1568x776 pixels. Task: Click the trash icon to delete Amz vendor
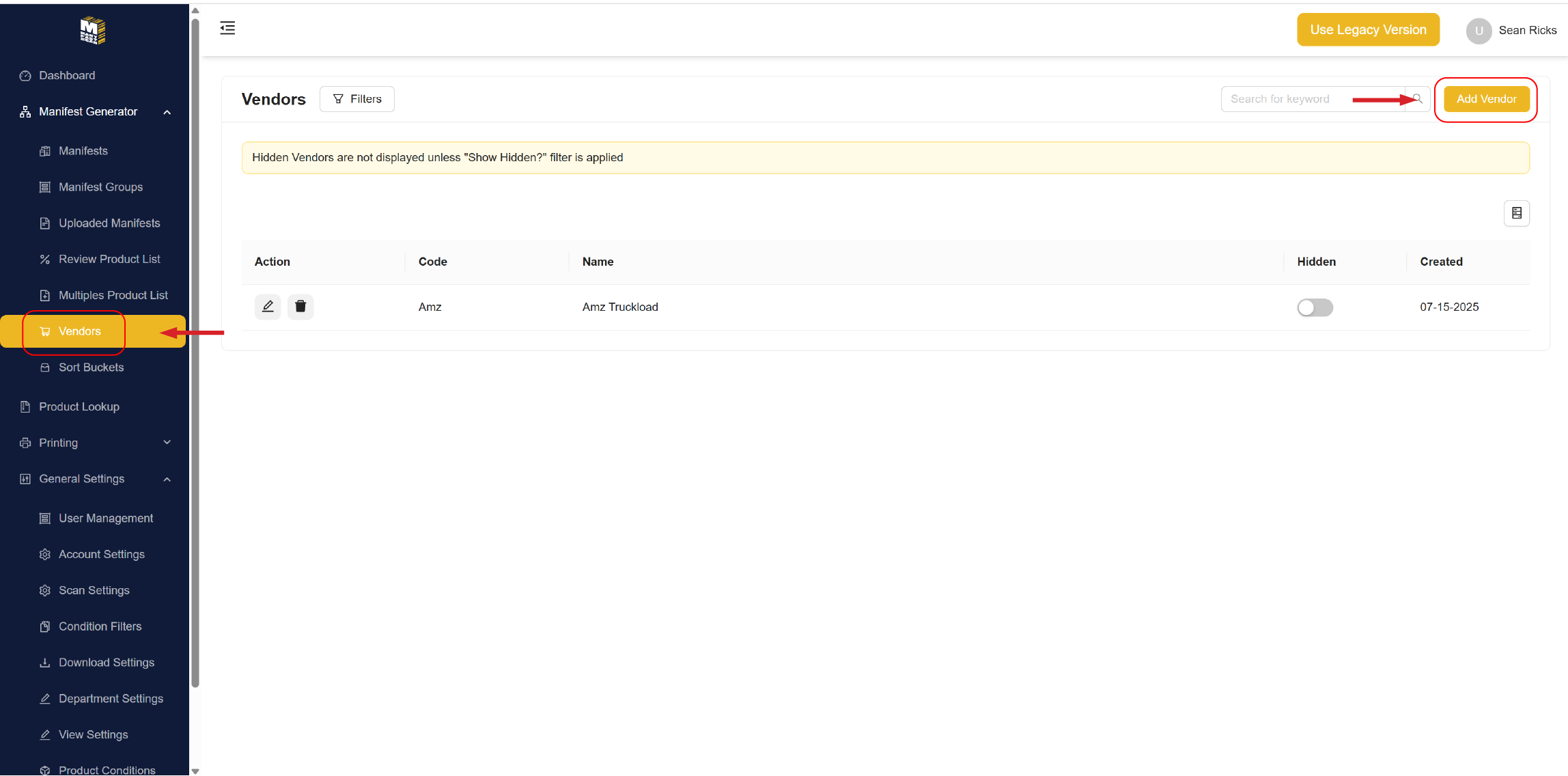pos(300,307)
